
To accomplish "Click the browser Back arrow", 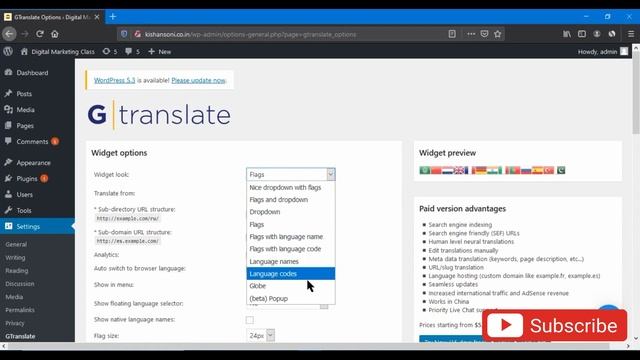I will click(9, 34).
